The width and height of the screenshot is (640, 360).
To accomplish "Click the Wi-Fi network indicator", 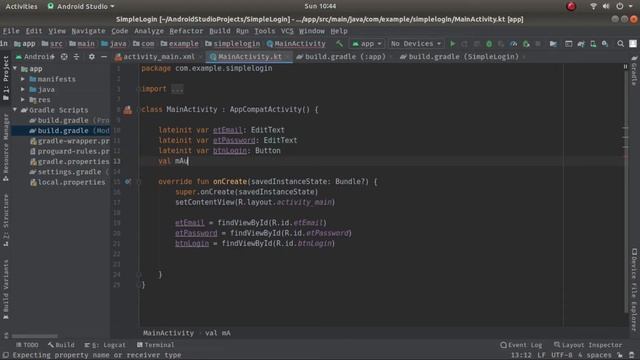I will [x=593, y=6].
